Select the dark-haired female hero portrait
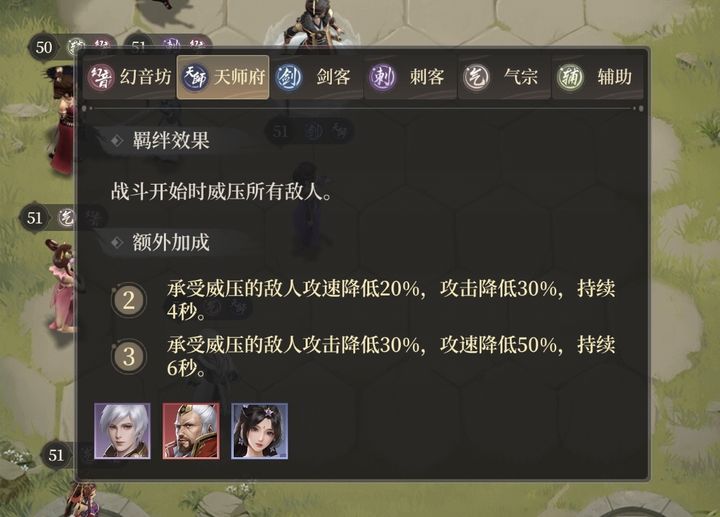 (259, 431)
